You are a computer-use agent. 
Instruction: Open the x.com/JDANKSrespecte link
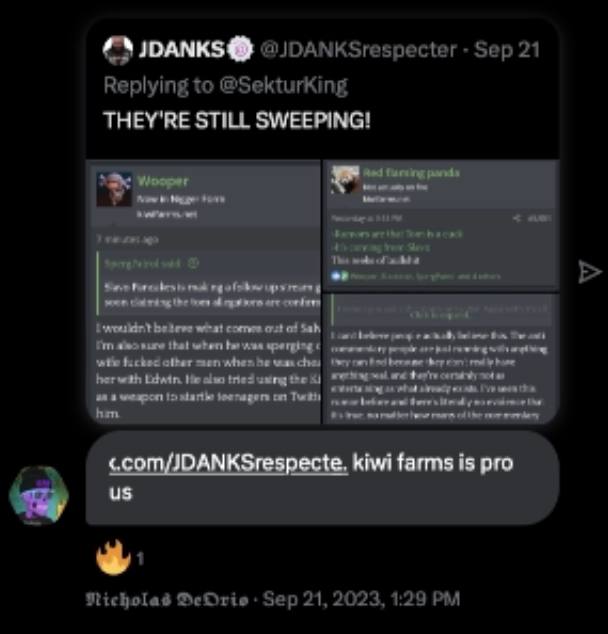click(x=228, y=463)
